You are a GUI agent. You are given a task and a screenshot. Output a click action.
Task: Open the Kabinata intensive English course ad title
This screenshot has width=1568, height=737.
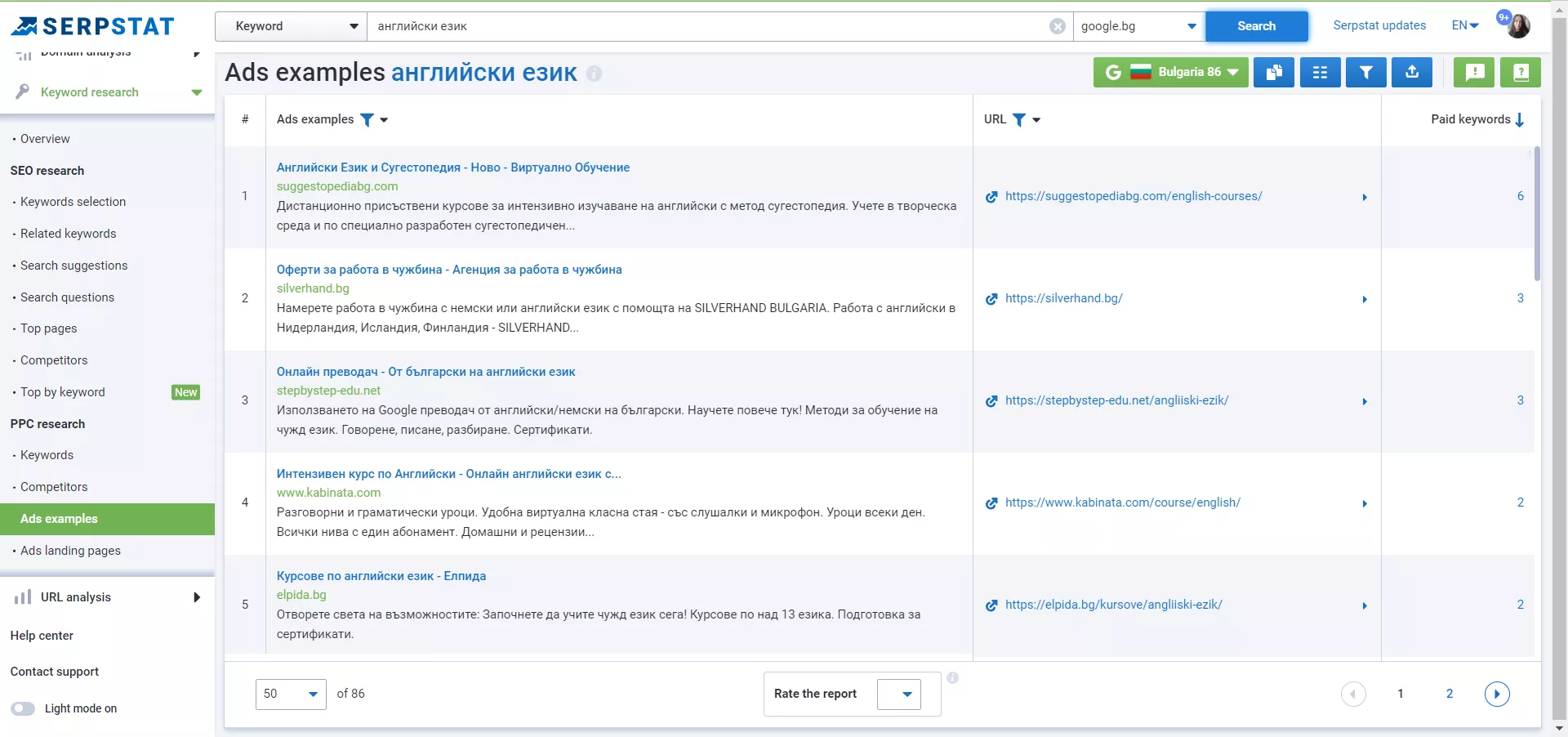click(x=449, y=474)
